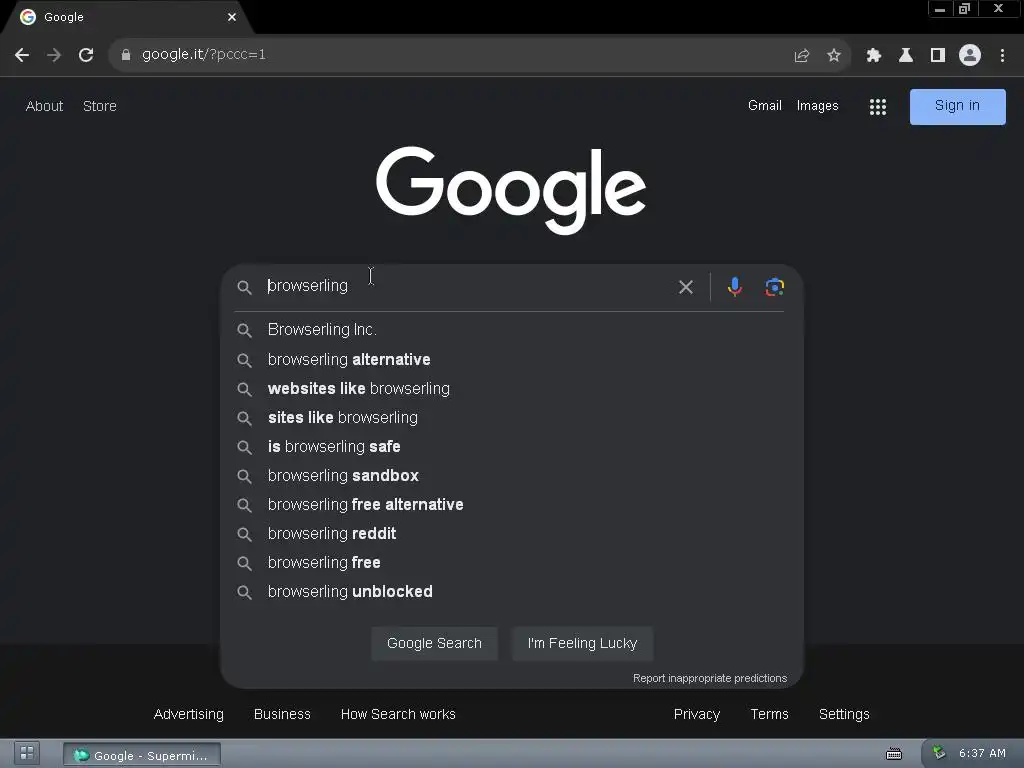Viewport: 1024px width, 768px height.
Task: Choose suggestion 'is browserling safe'
Action: [511, 447]
